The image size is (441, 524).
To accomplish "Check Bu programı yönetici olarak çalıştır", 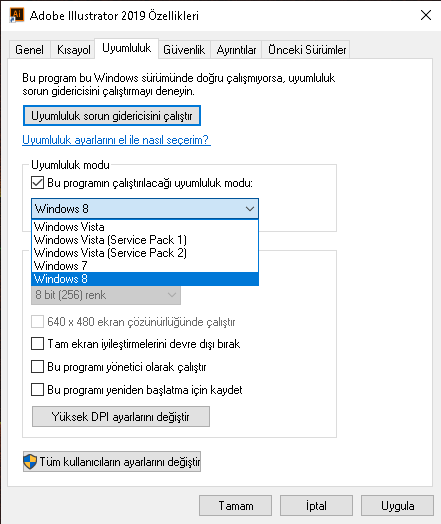I will pos(37,367).
